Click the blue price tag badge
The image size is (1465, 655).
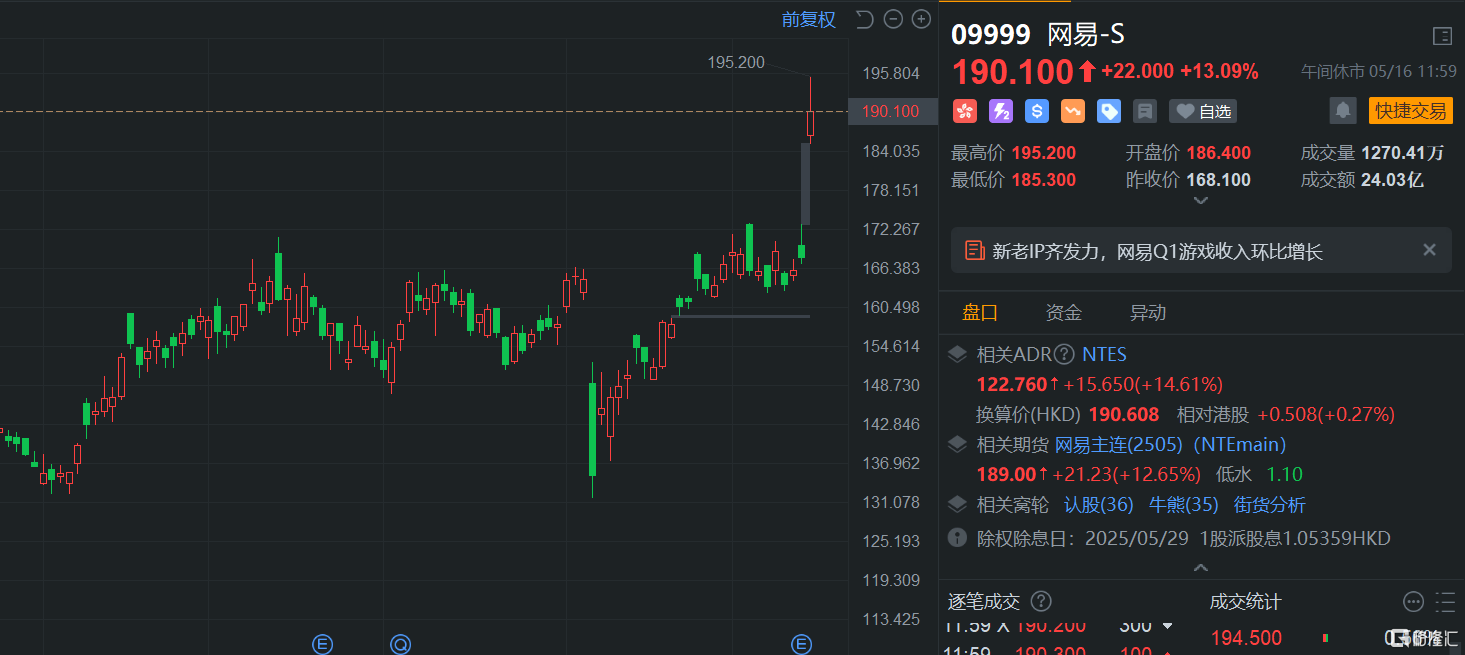pyautogui.click(x=1109, y=111)
